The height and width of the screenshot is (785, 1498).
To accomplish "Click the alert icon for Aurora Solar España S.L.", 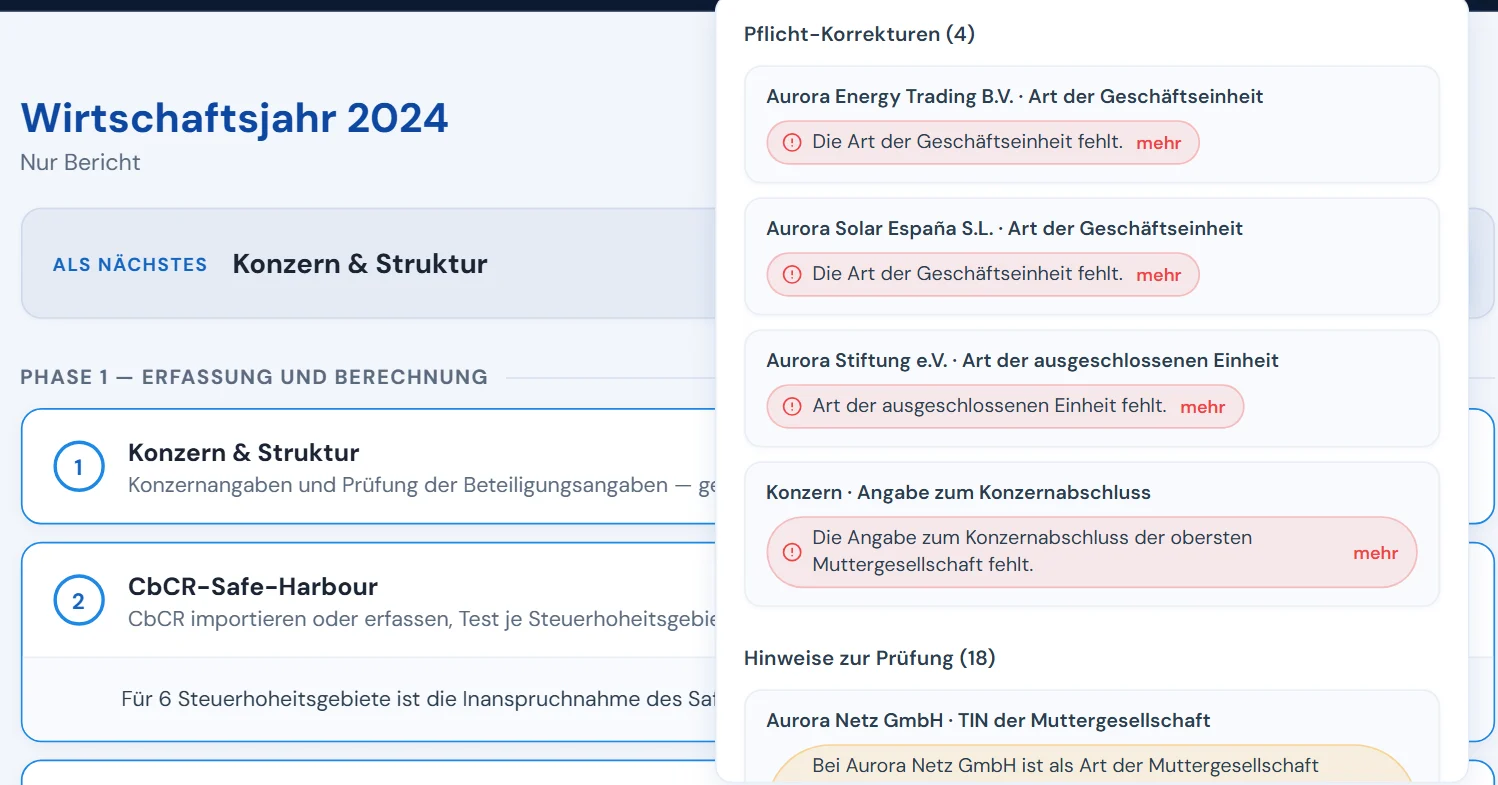I will point(792,275).
